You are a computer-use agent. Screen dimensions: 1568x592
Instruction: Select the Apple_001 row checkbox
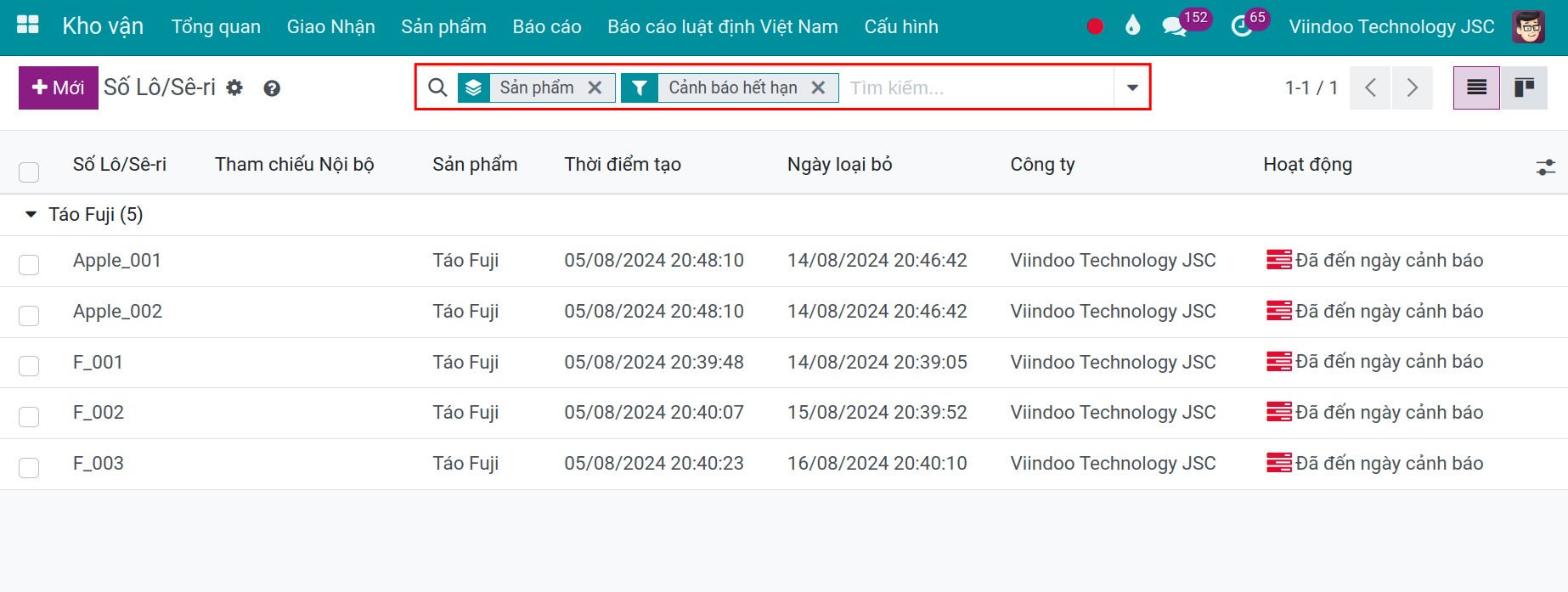29,265
